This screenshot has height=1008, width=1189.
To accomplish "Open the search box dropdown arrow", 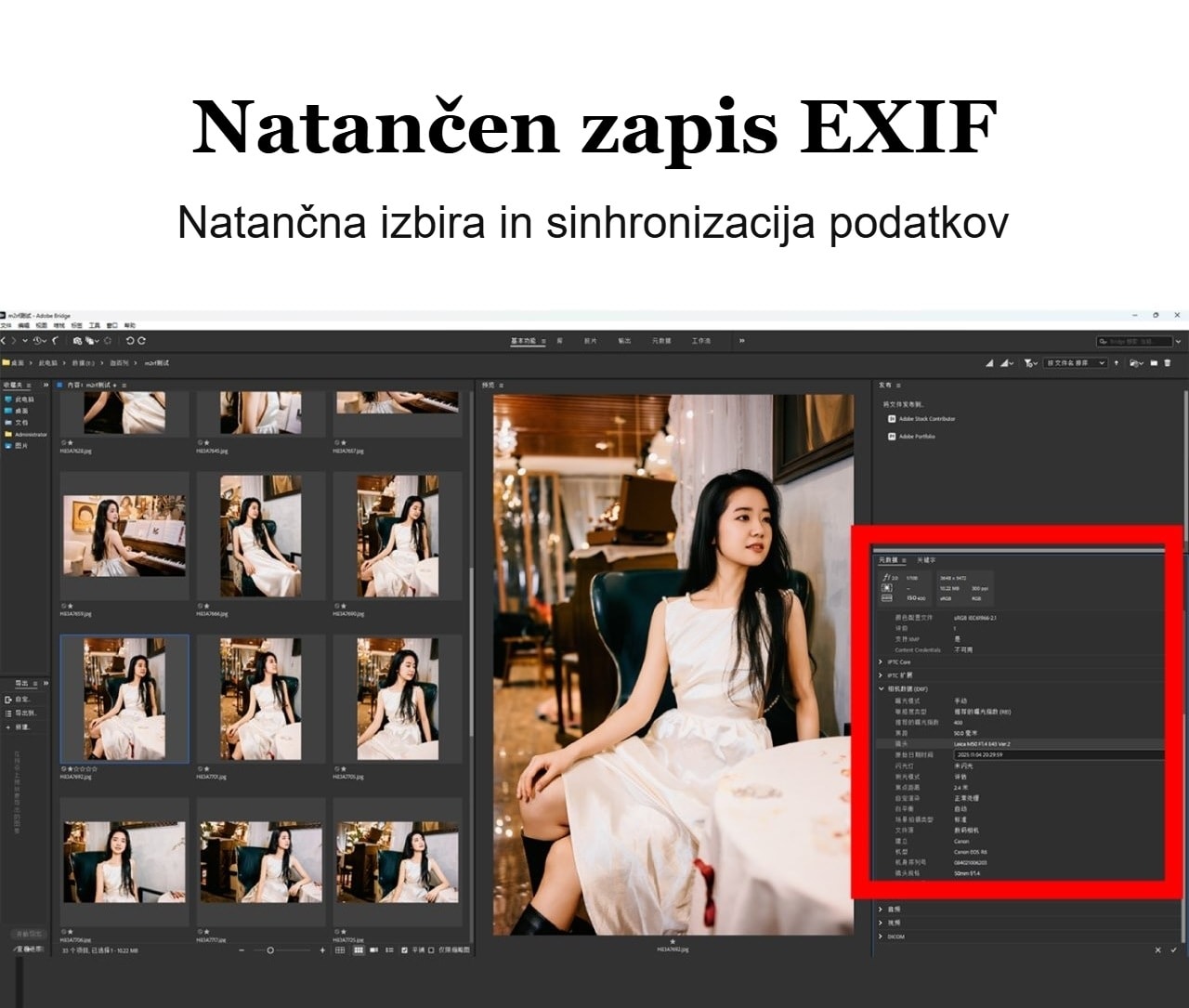I will point(1178,341).
